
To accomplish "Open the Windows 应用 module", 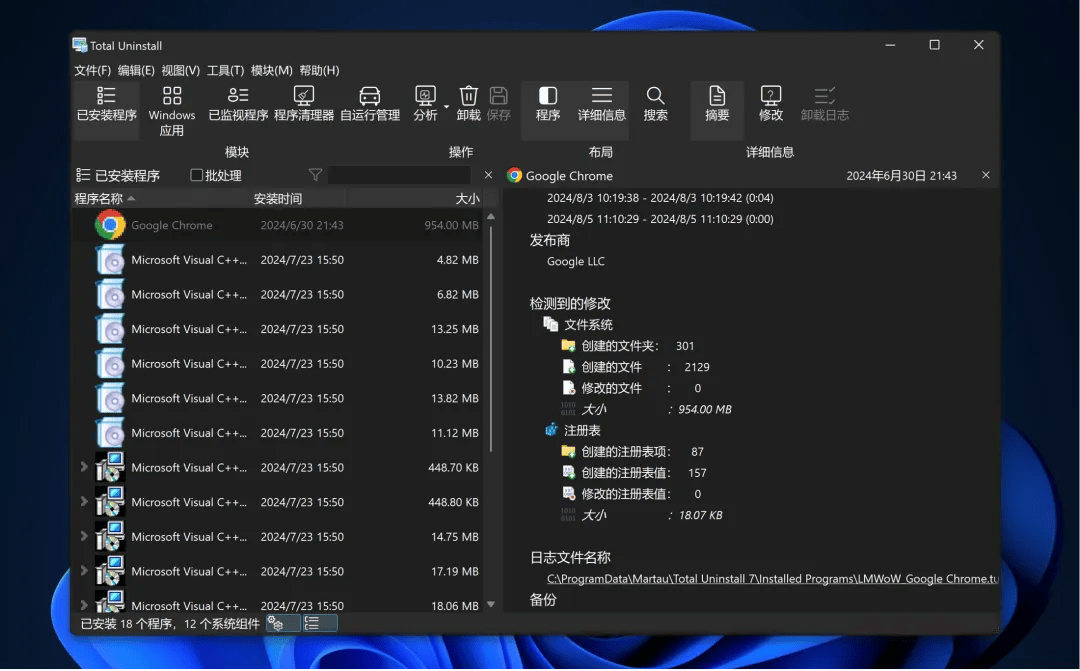I will (172, 109).
